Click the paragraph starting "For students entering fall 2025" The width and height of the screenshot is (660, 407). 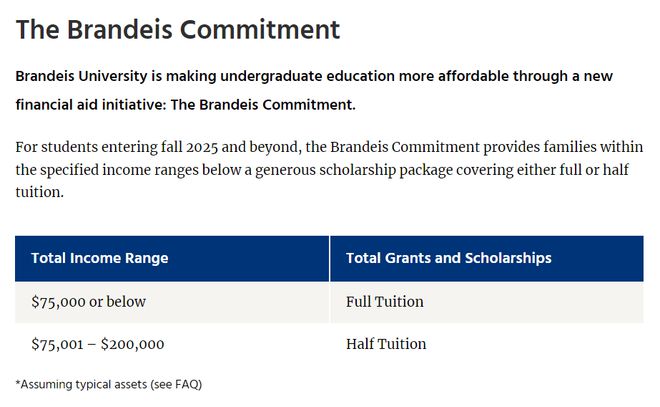(x=329, y=170)
